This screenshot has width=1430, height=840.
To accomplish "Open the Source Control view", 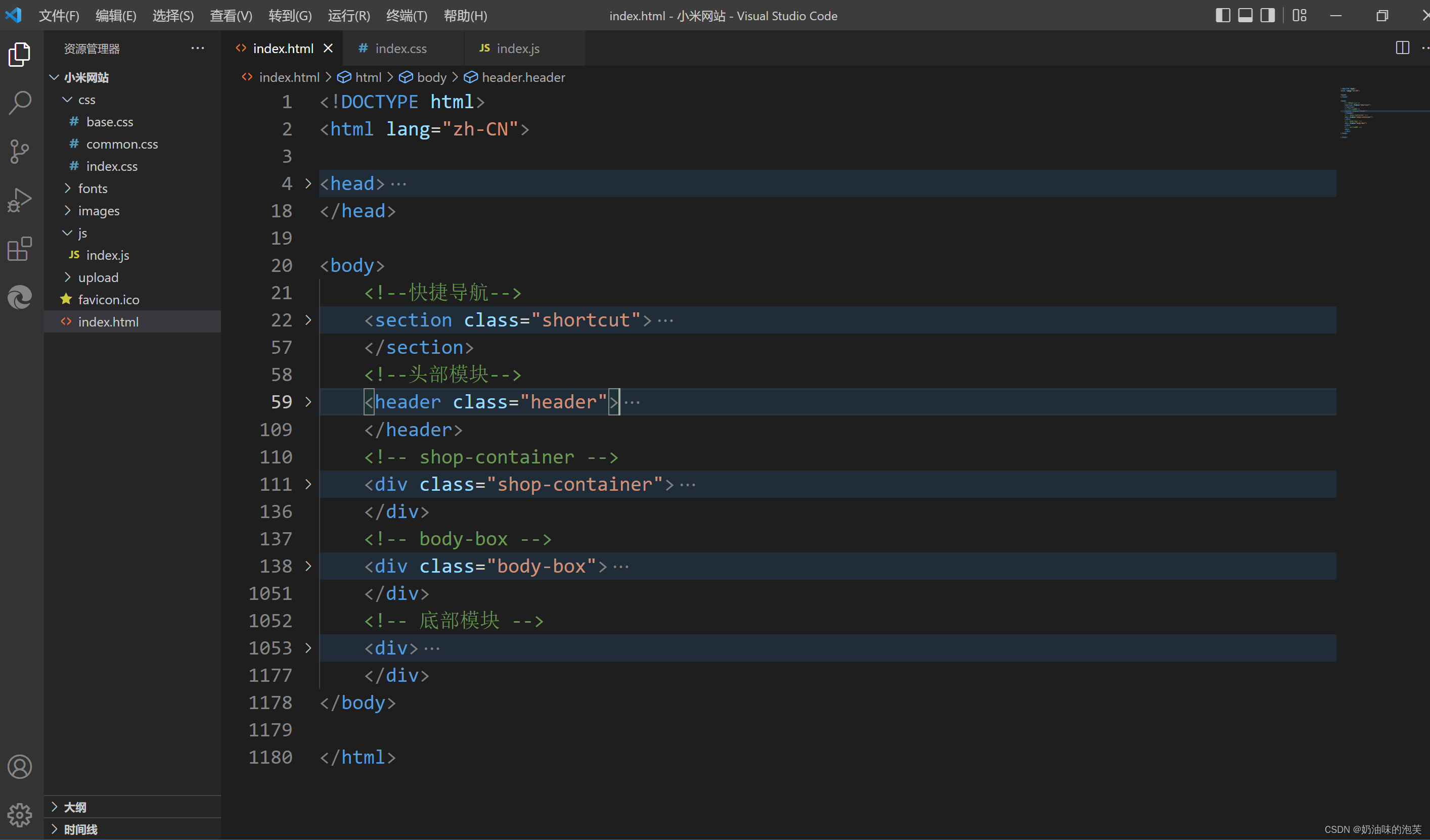I will coord(20,152).
